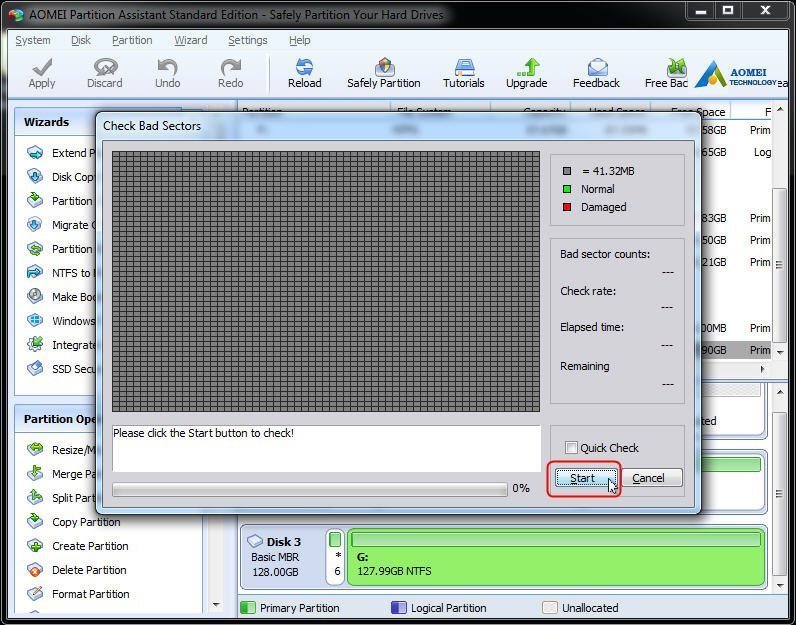Open the Settings menu
The image size is (796, 625).
(248, 40)
